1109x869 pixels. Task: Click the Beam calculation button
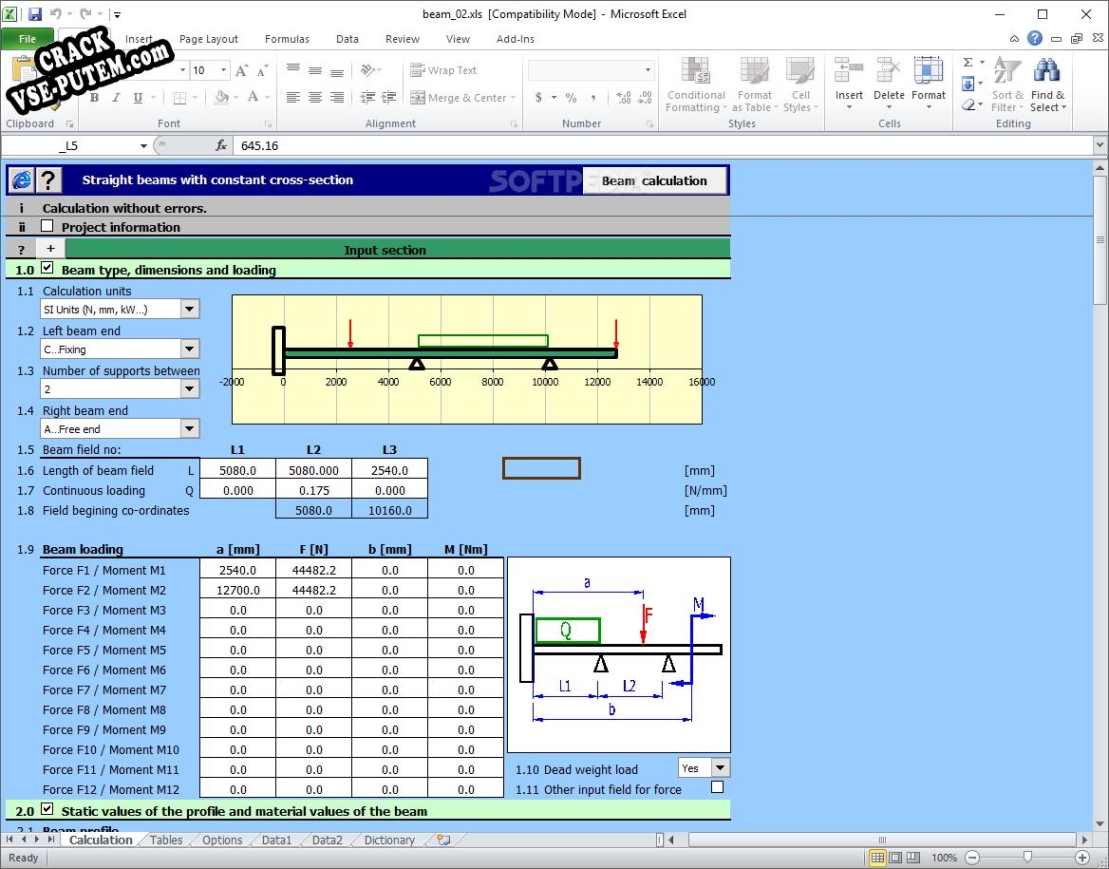654,180
